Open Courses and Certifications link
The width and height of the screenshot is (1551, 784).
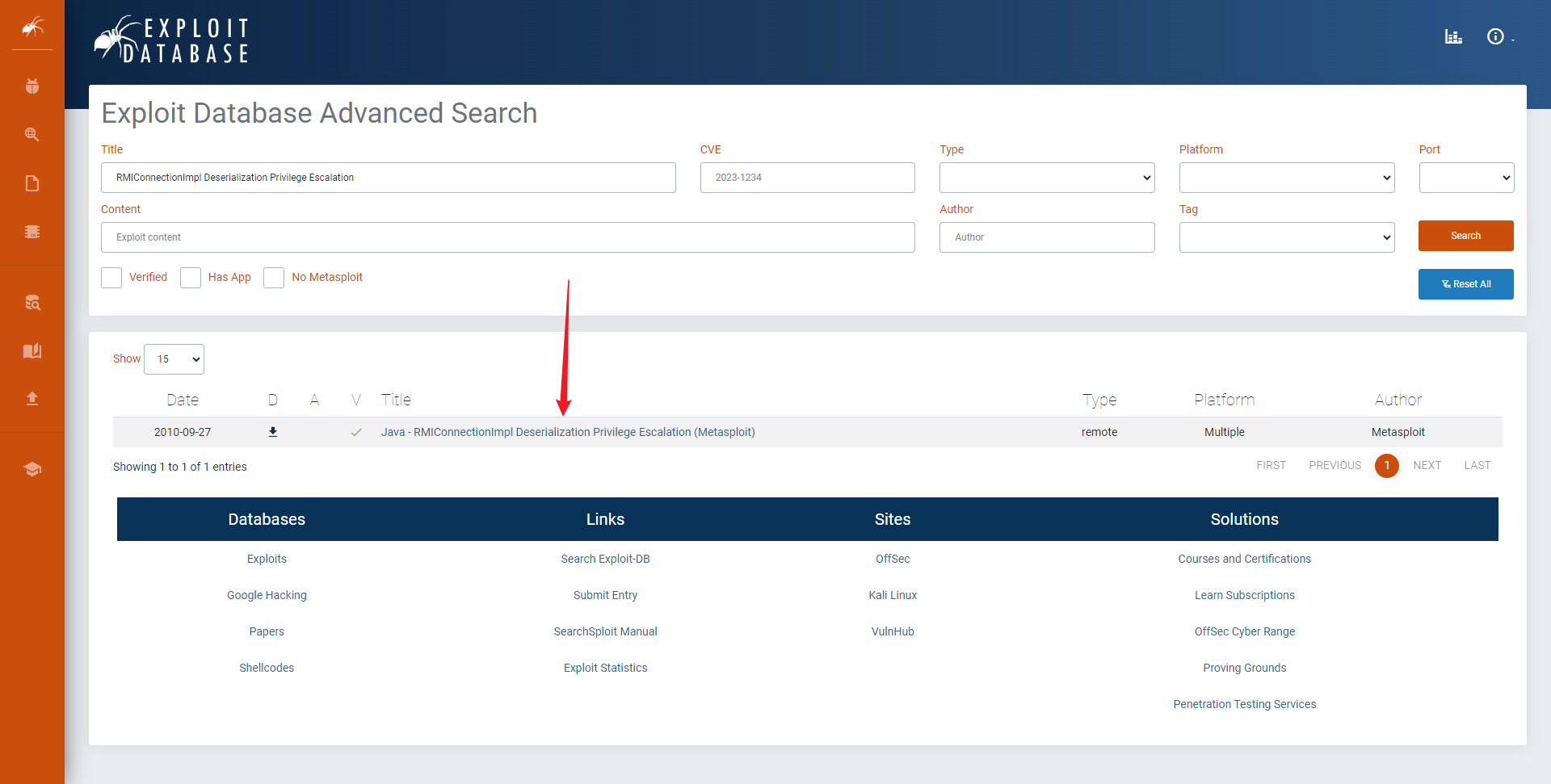(x=1244, y=559)
